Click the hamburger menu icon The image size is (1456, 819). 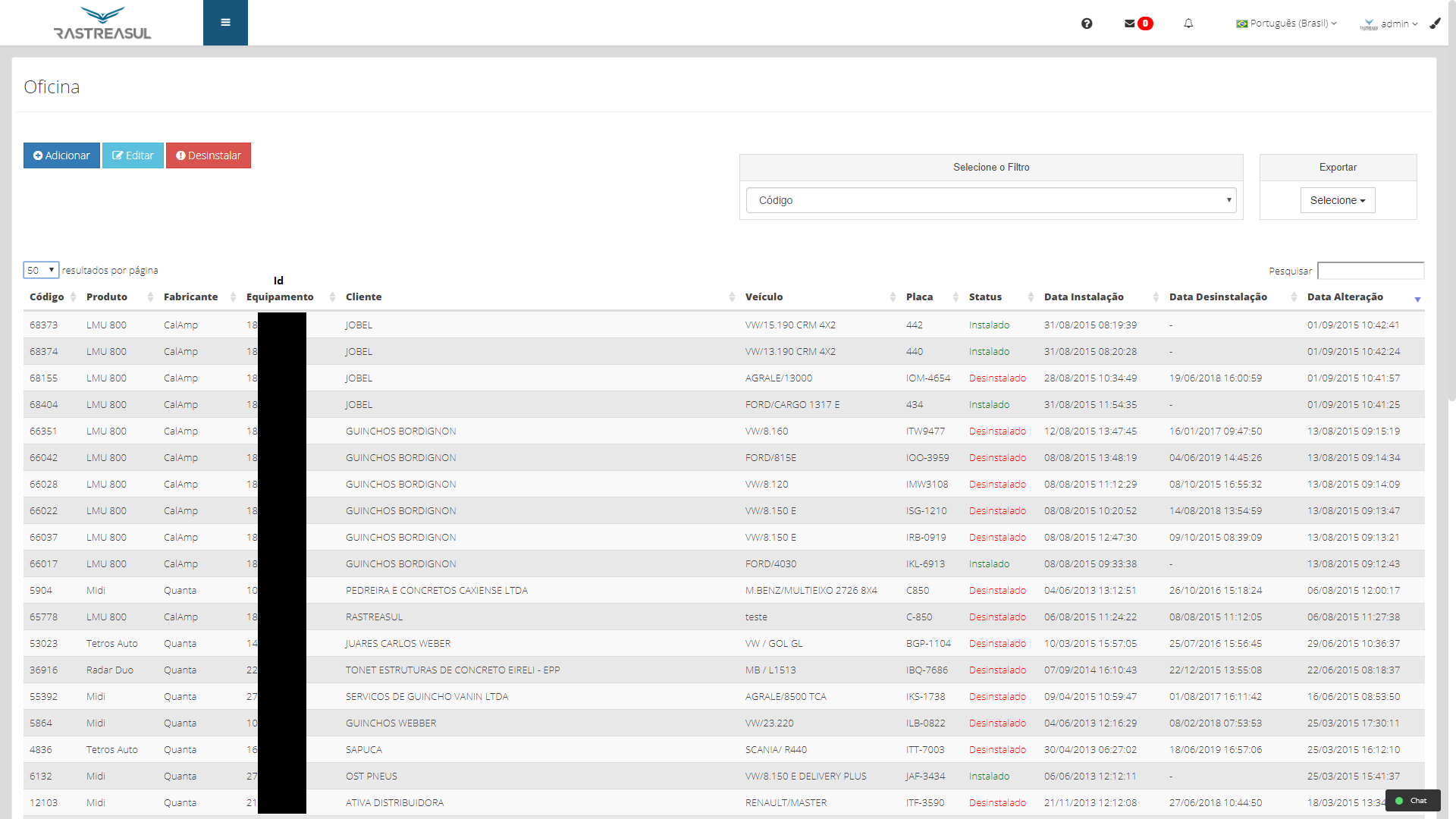(225, 23)
